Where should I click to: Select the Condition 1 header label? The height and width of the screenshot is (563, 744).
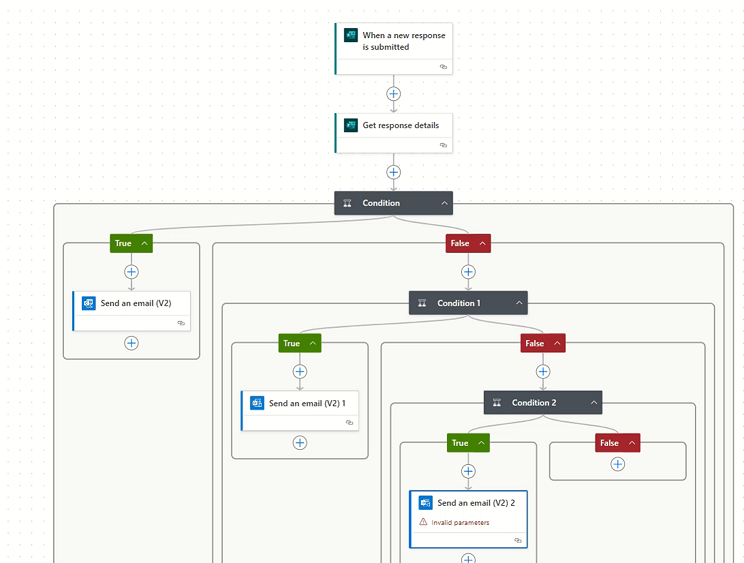click(x=459, y=303)
